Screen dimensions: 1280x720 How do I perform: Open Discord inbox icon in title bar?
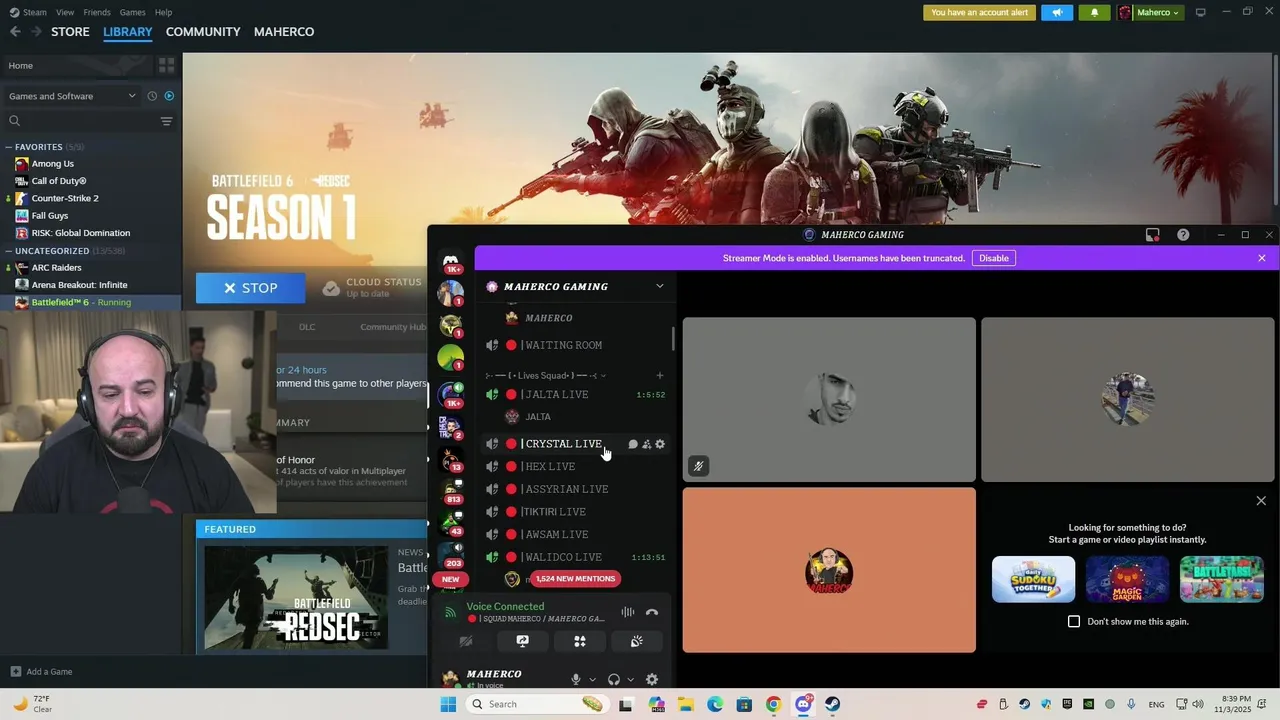(1152, 234)
